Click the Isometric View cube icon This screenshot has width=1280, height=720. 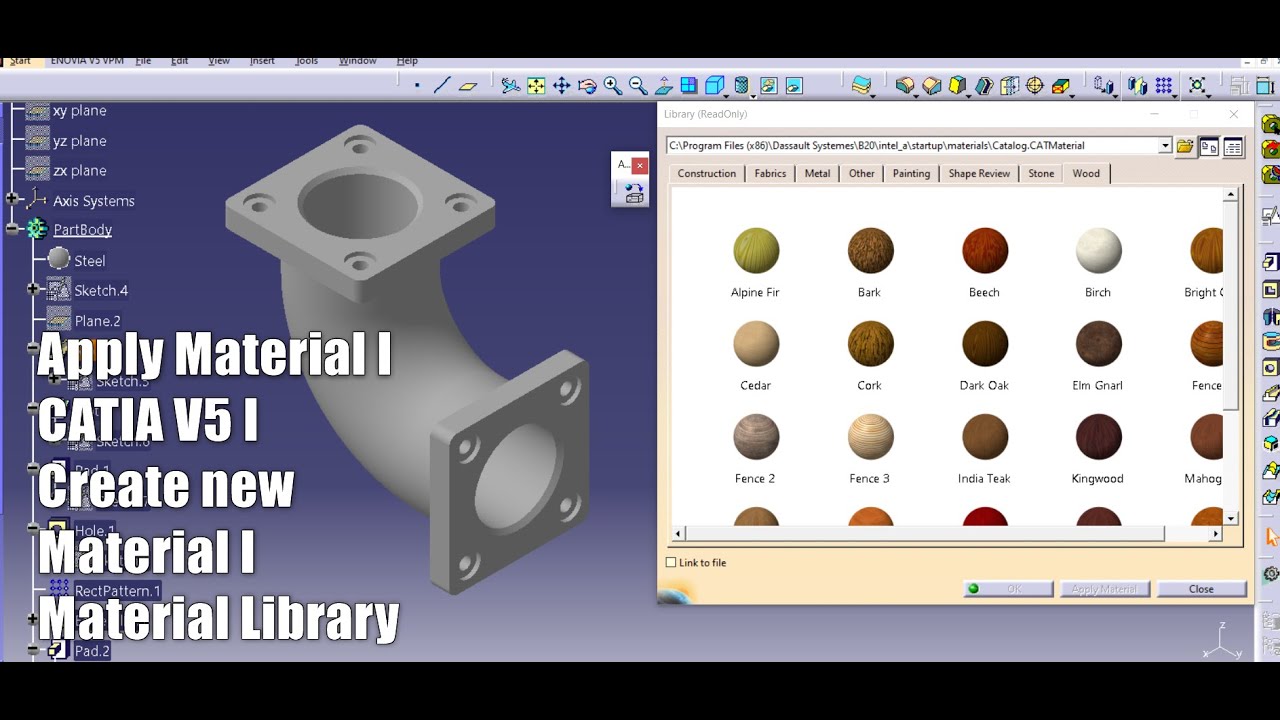point(715,86)
